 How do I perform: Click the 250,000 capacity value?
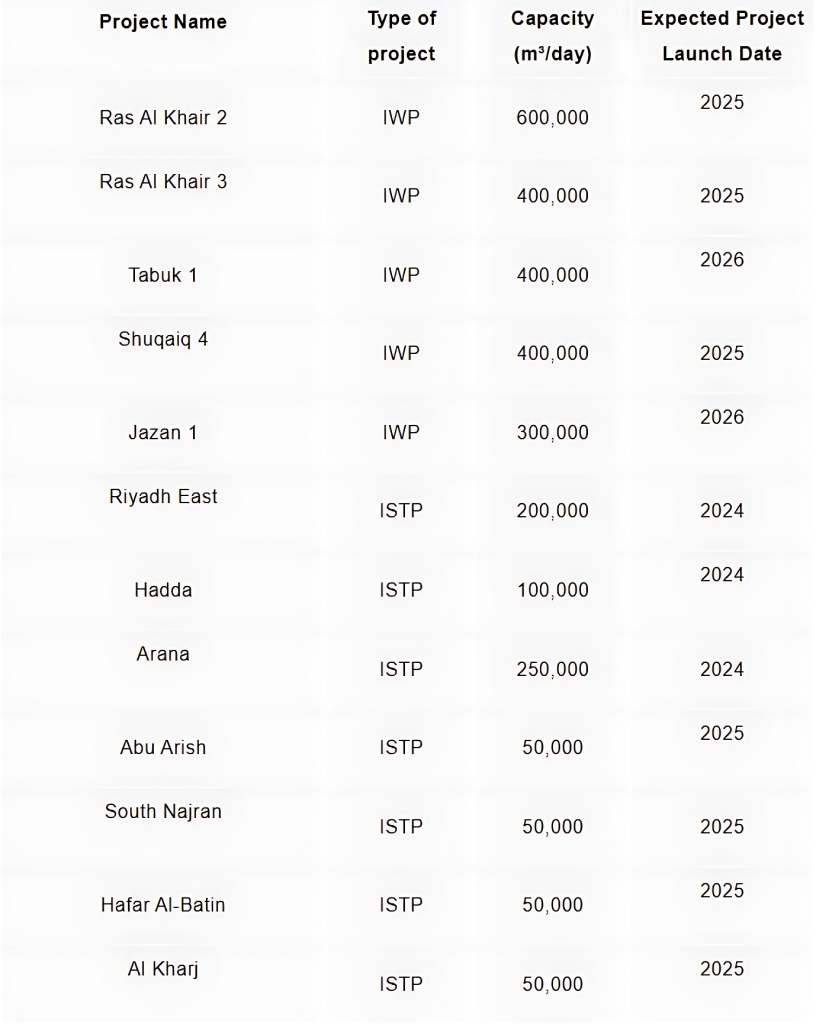552,669
